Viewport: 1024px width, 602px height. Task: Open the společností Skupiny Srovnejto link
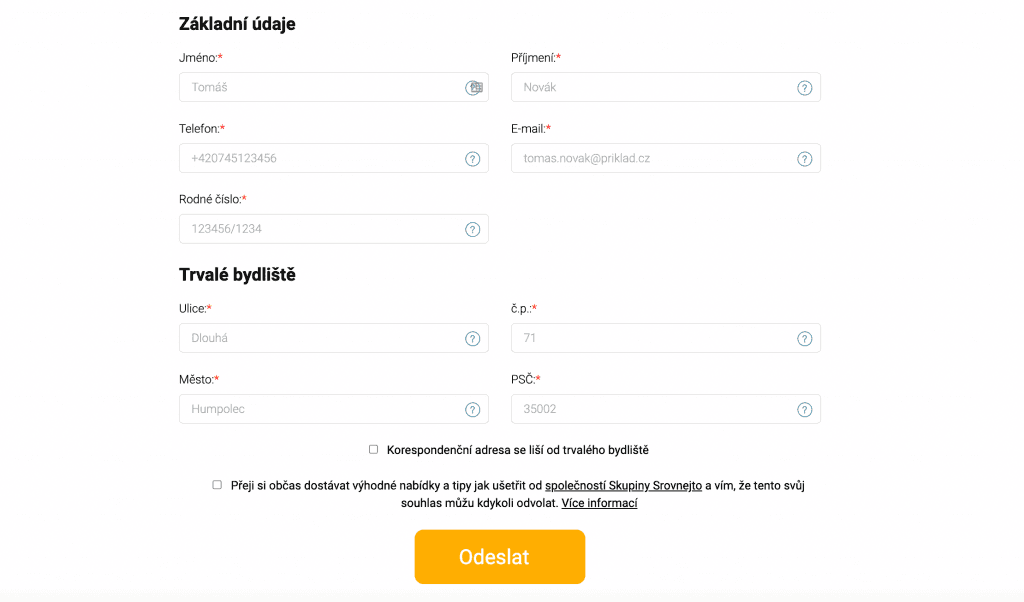623,486
